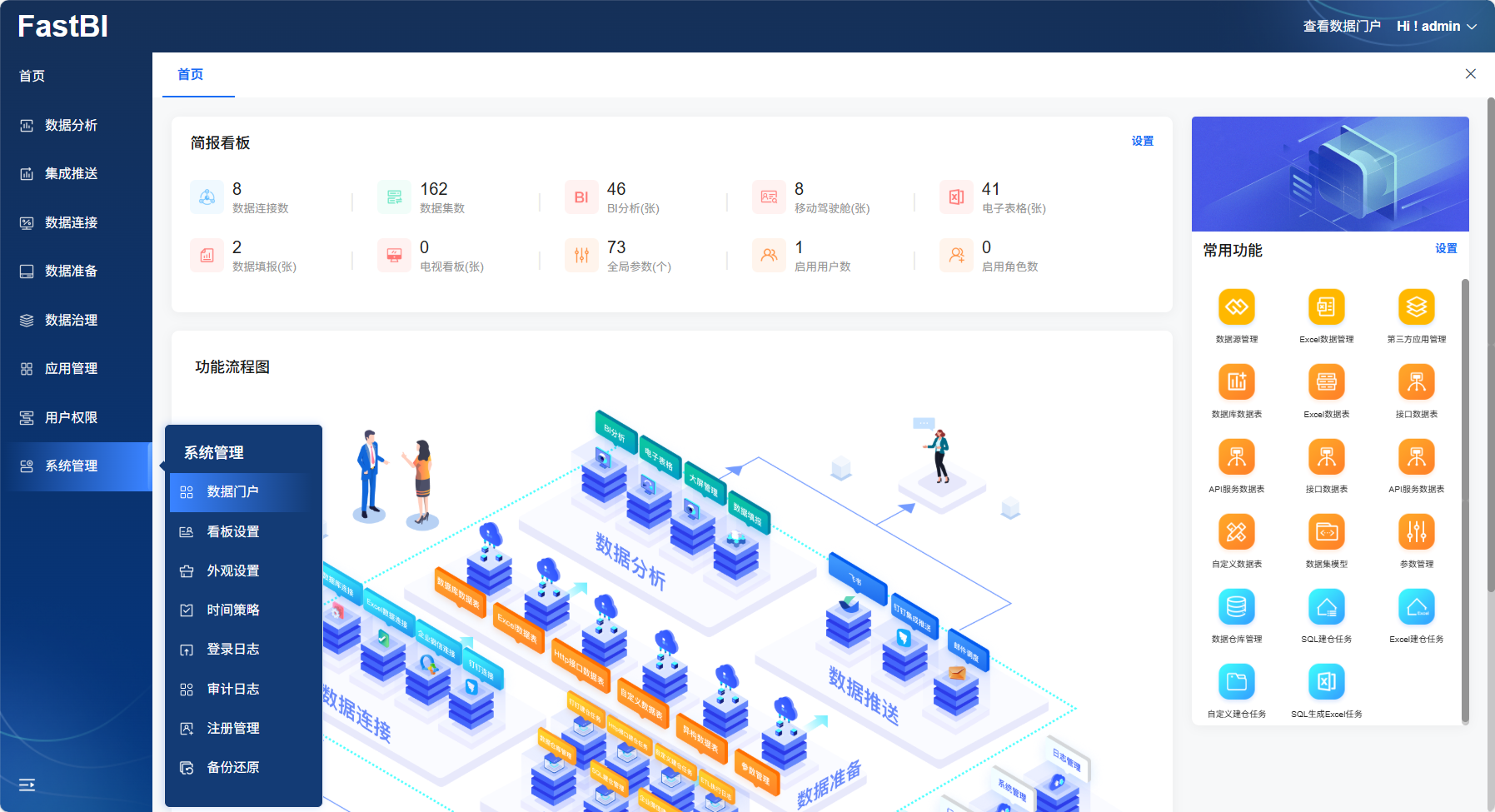
Task: Click the banner image above 常用功能
Action: pyautogui.click(x=1329, y=174)
